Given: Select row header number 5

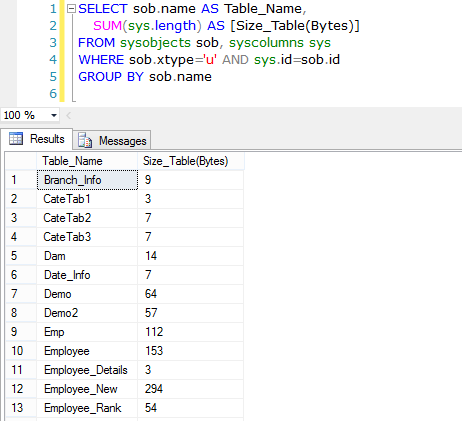Looking at the screenshot, I should (x=21, y=256).
